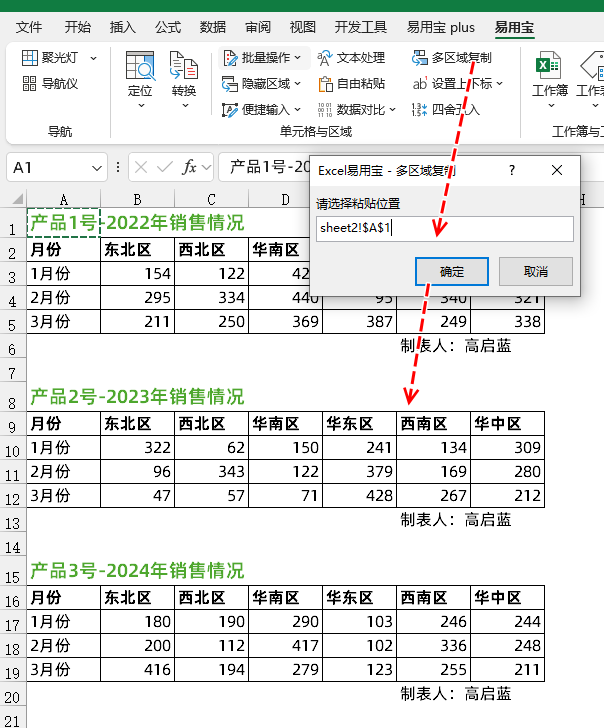Open the 文件 menu tab
The image size is (604, 728).
pos(29,27)
